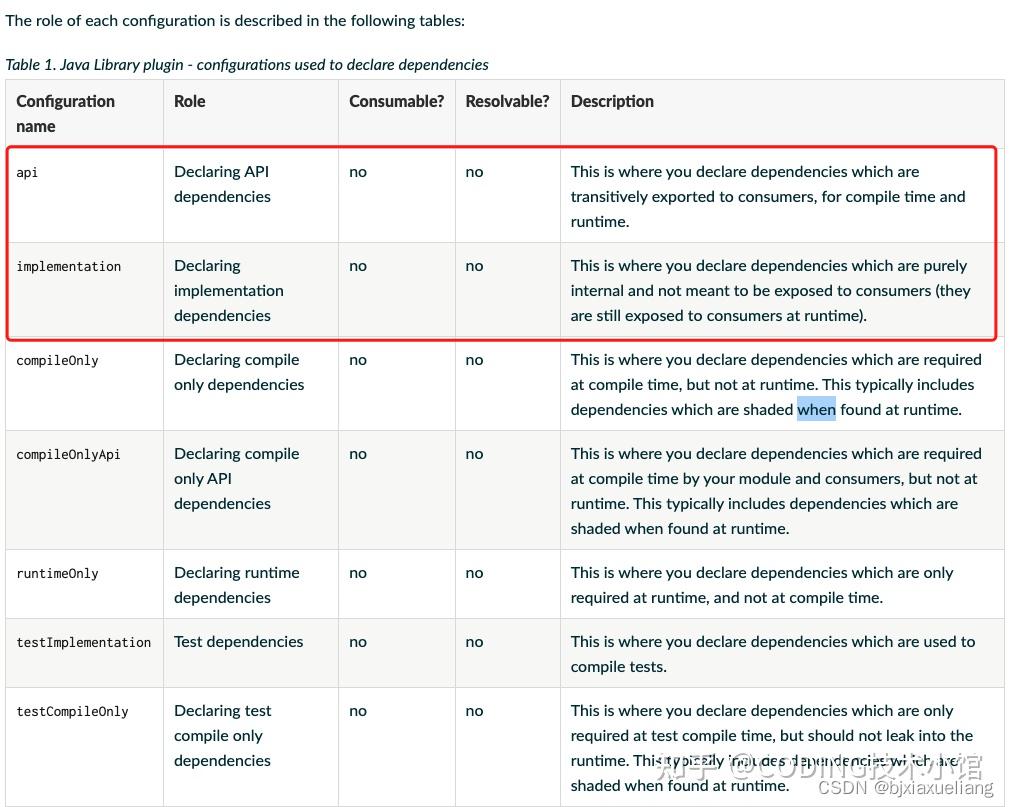
Task: Click the "testImplementation" configuration name
Action: coord(83,642)
